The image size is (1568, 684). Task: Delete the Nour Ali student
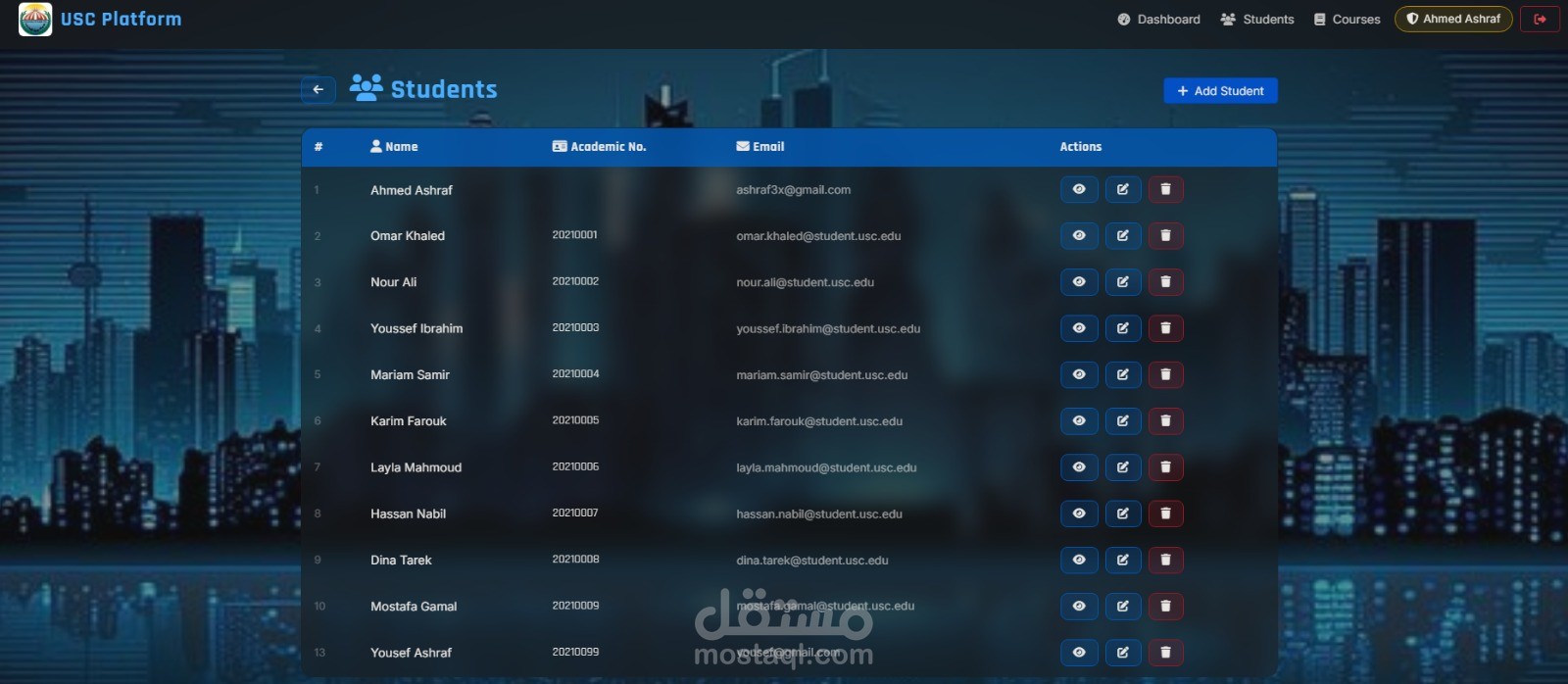point(1165,282)
